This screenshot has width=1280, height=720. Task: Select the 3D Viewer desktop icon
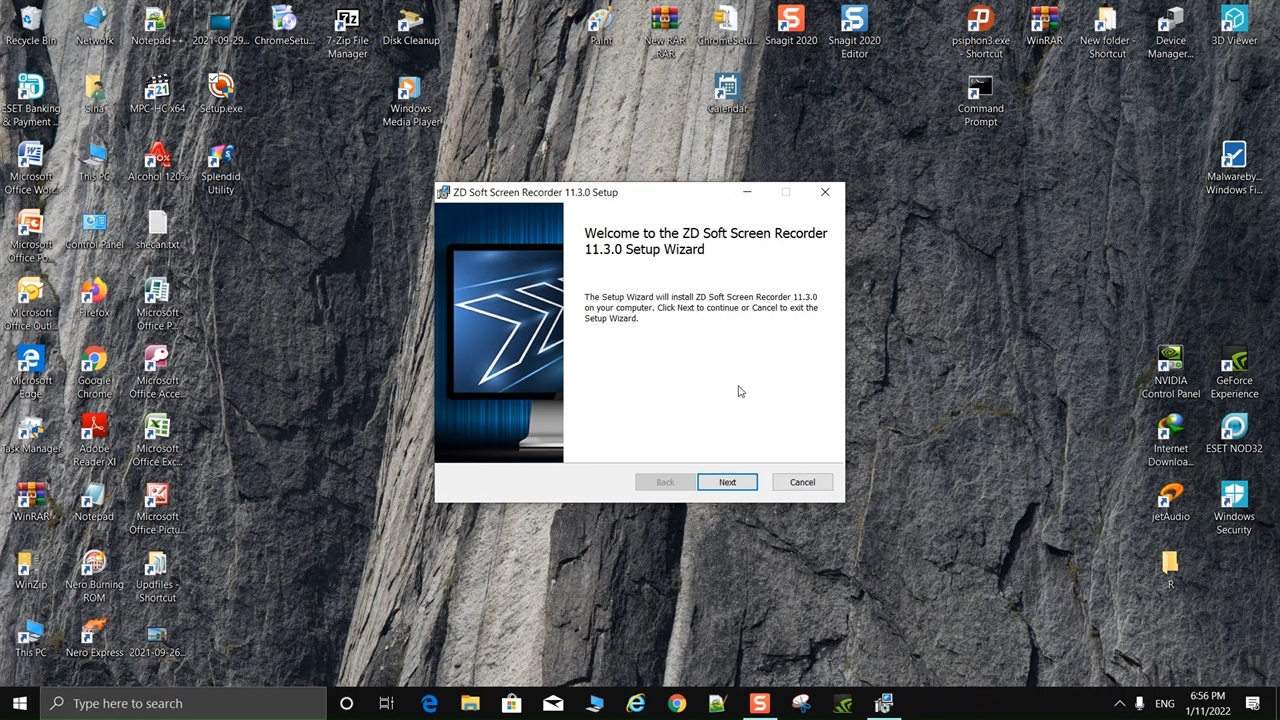click(1234, 27)
